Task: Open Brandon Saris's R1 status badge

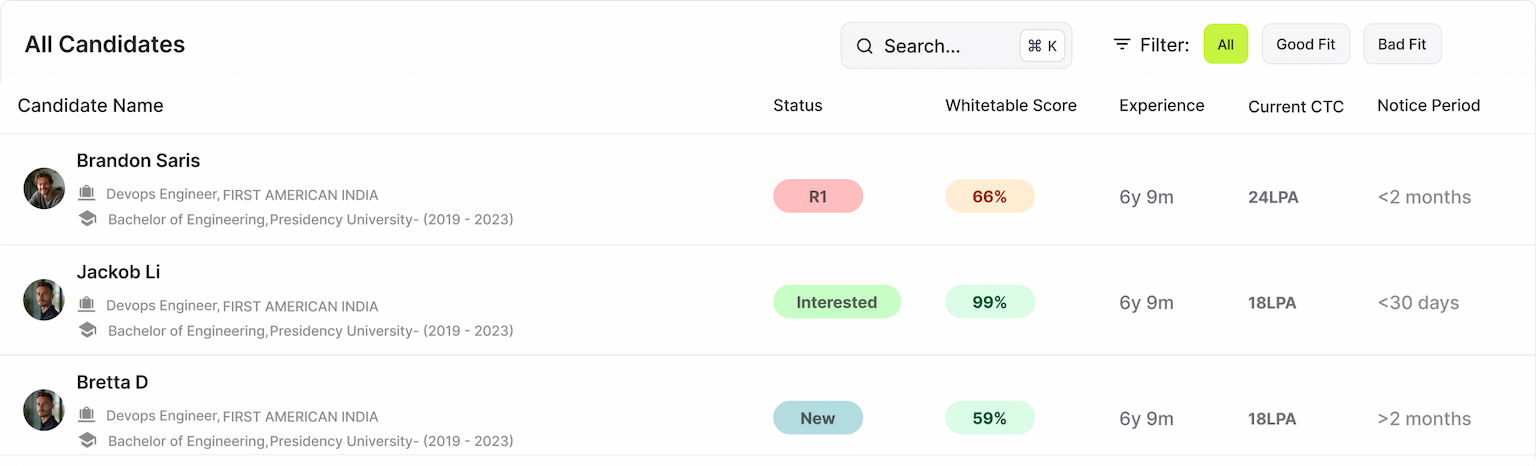Action: [x=818, y=197]
